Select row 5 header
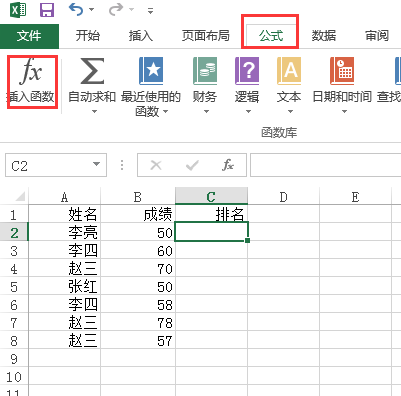Viewport: 401px width, 396px height. 14,286
